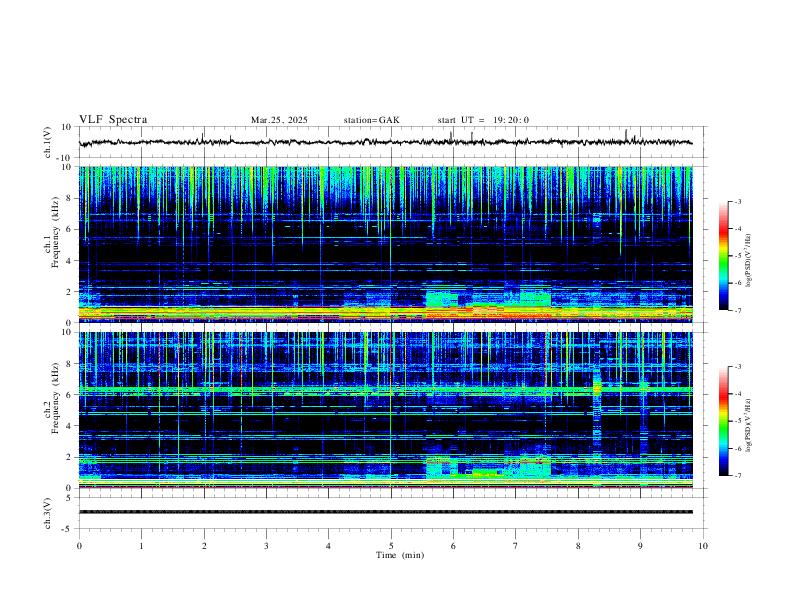The height and width of the screenshot is (612, 792).
Task: Click the "-3" label on ch.1 color bar
Action: (737, 201)
